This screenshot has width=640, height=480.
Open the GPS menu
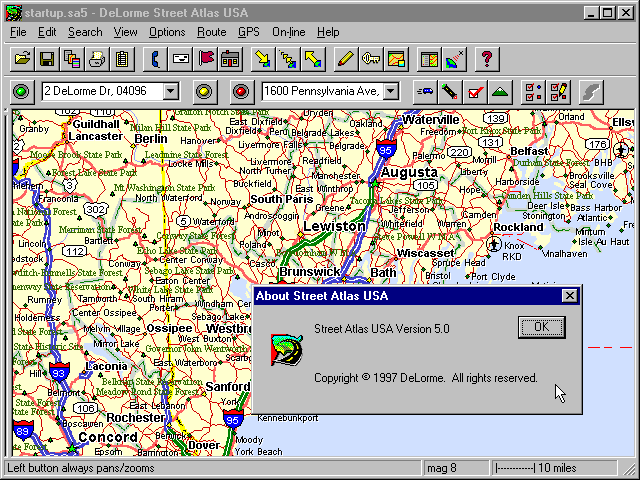[249, 32]
